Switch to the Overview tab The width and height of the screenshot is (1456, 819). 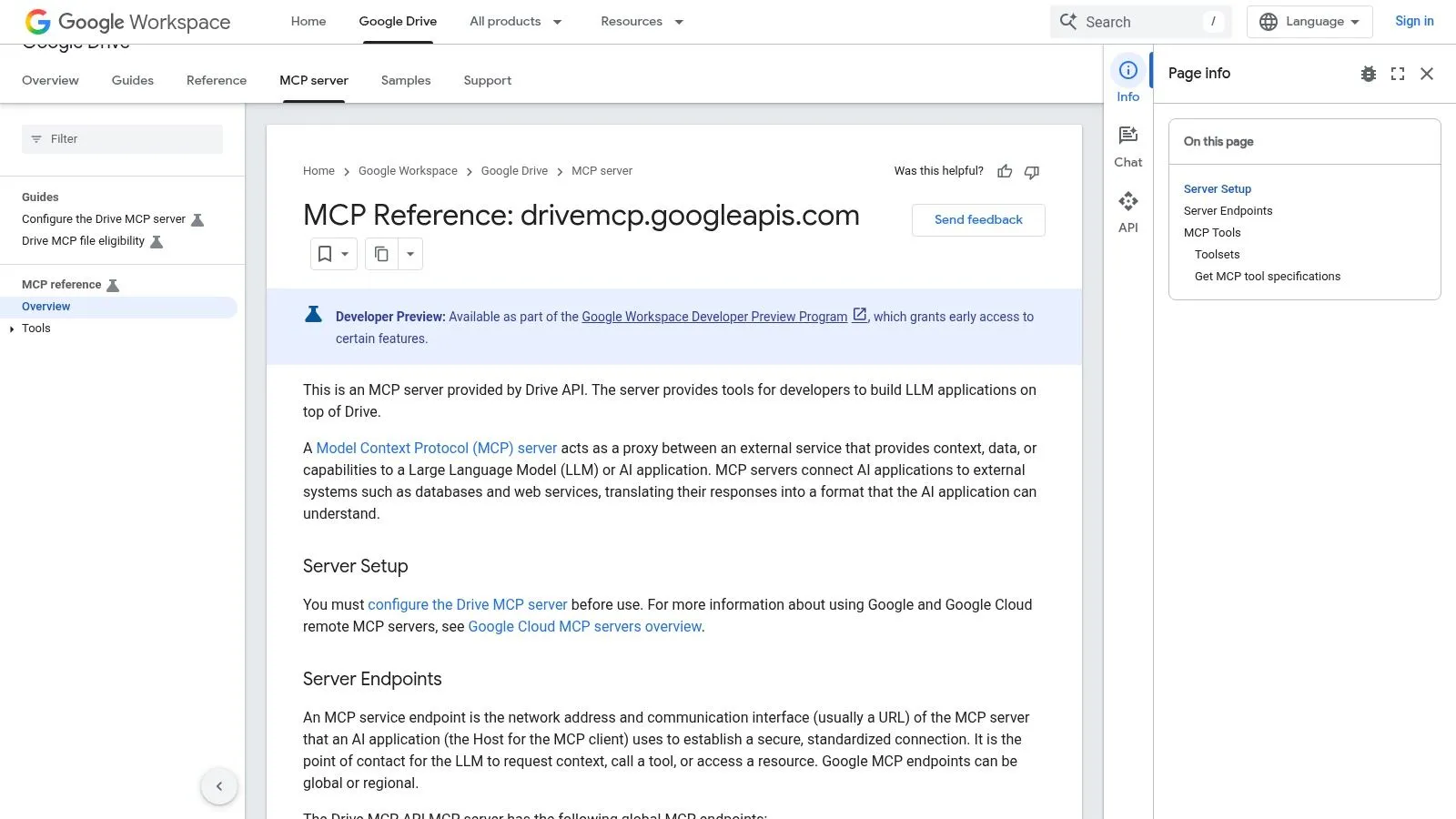click(50, 80)
